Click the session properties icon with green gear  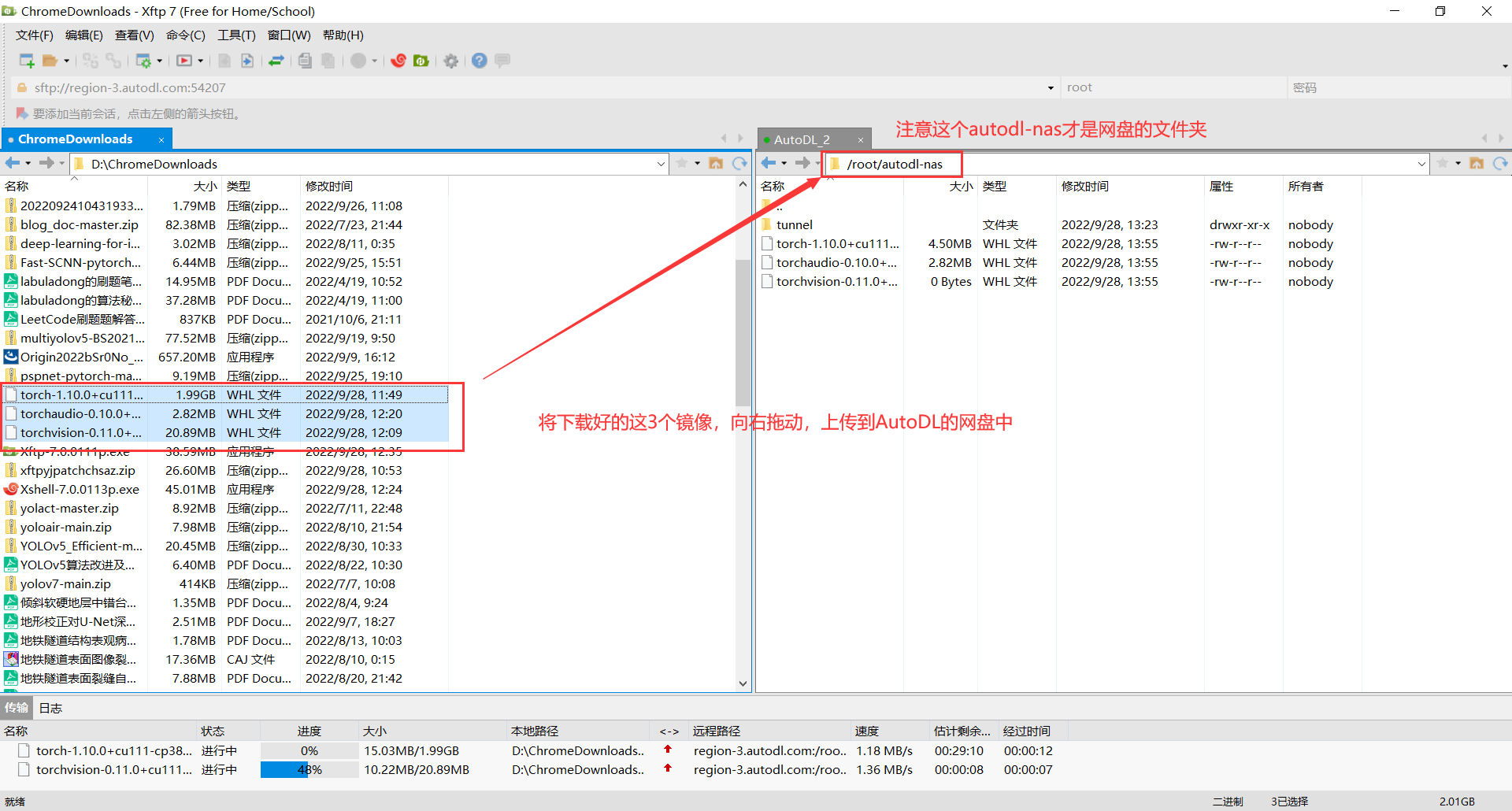pos(143,61)
